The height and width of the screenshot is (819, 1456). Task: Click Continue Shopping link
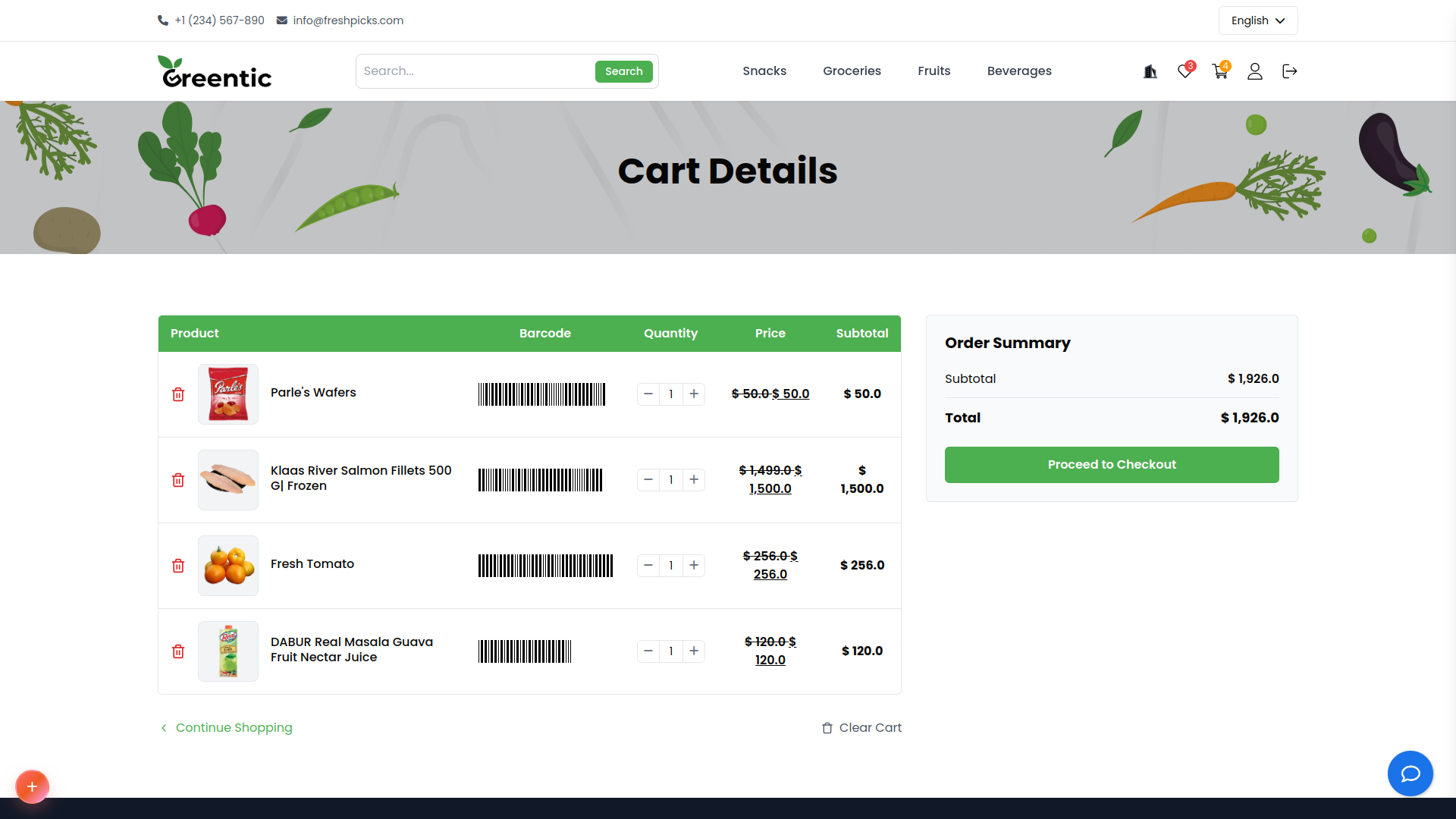pos(227,728)
